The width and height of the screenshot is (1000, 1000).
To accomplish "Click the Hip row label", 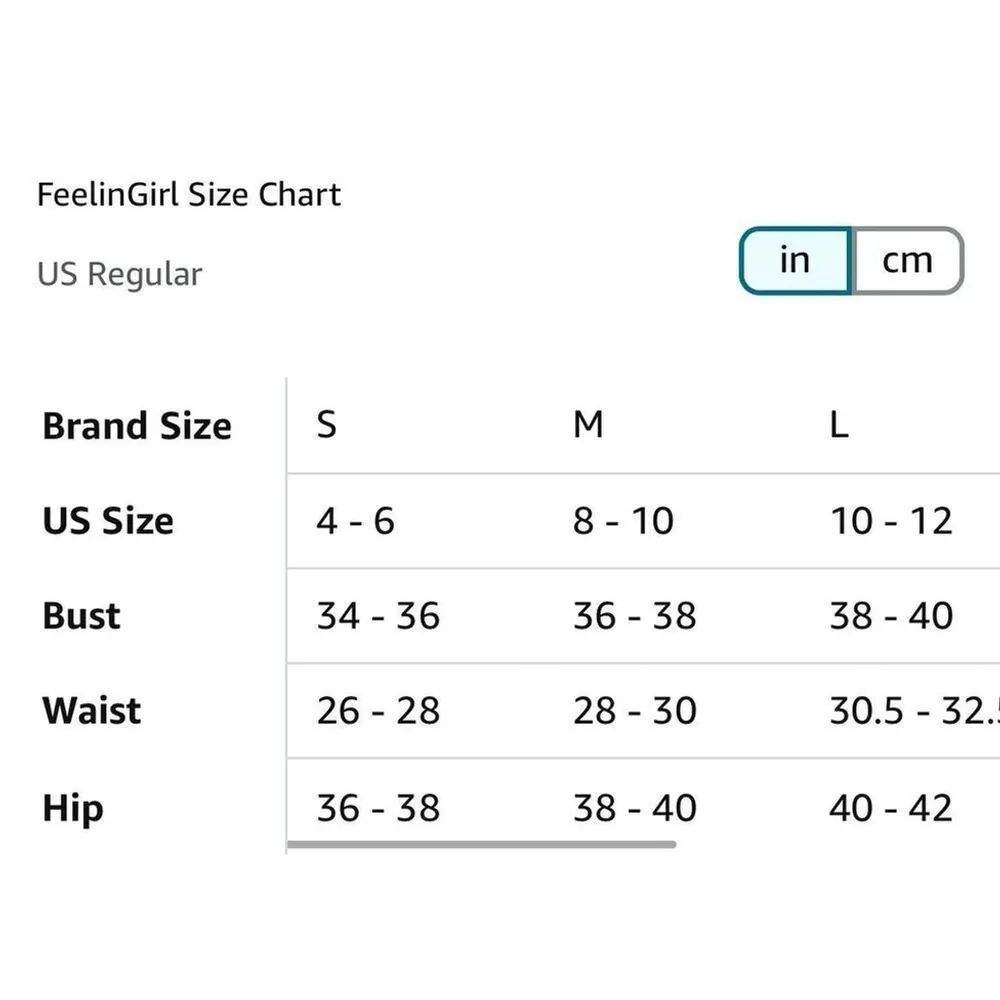I will coord(70,808).
